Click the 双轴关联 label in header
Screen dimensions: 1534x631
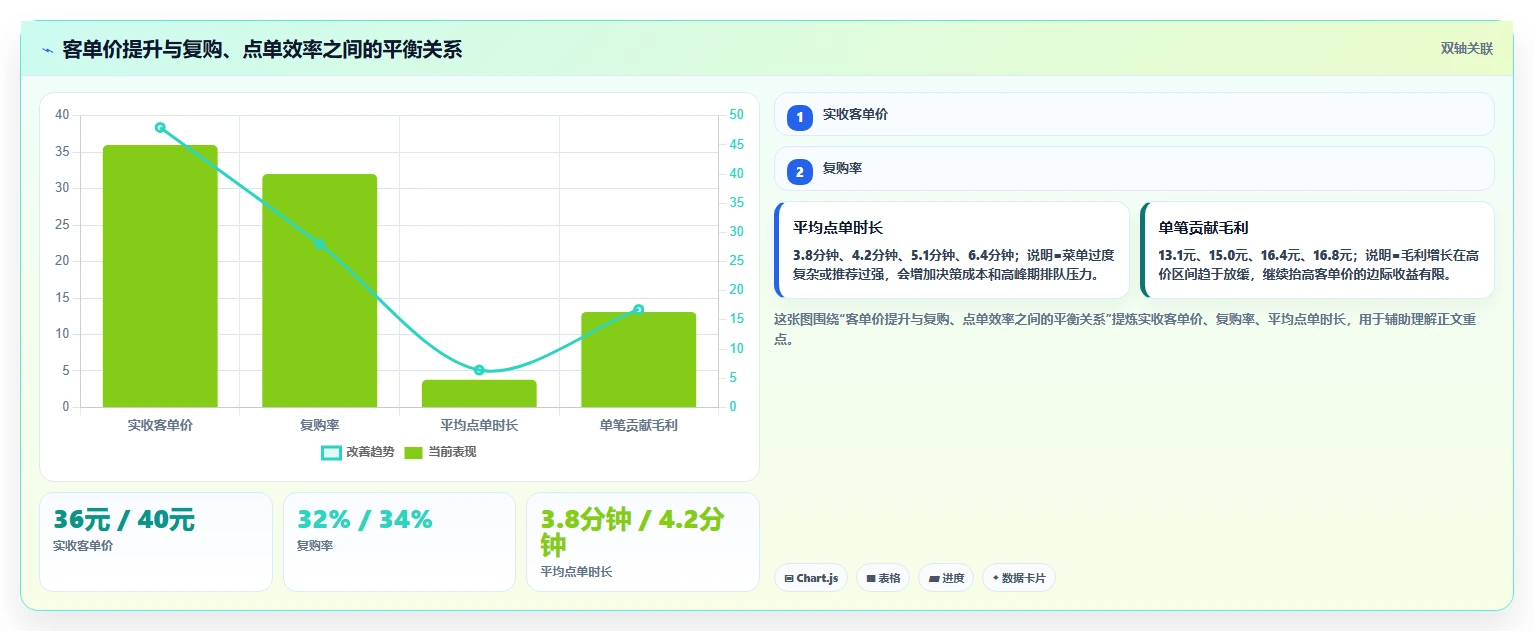point(1467,49)
